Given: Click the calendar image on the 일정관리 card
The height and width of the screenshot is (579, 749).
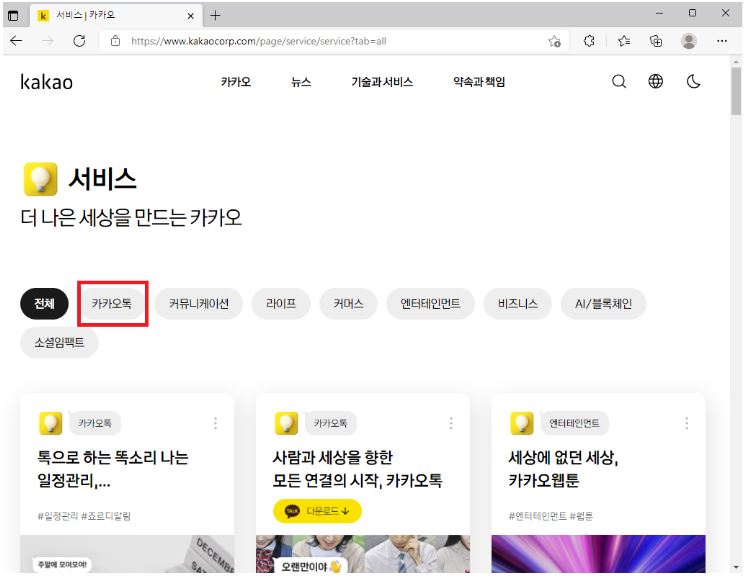Looking at the screenshot, I should 127,554.
